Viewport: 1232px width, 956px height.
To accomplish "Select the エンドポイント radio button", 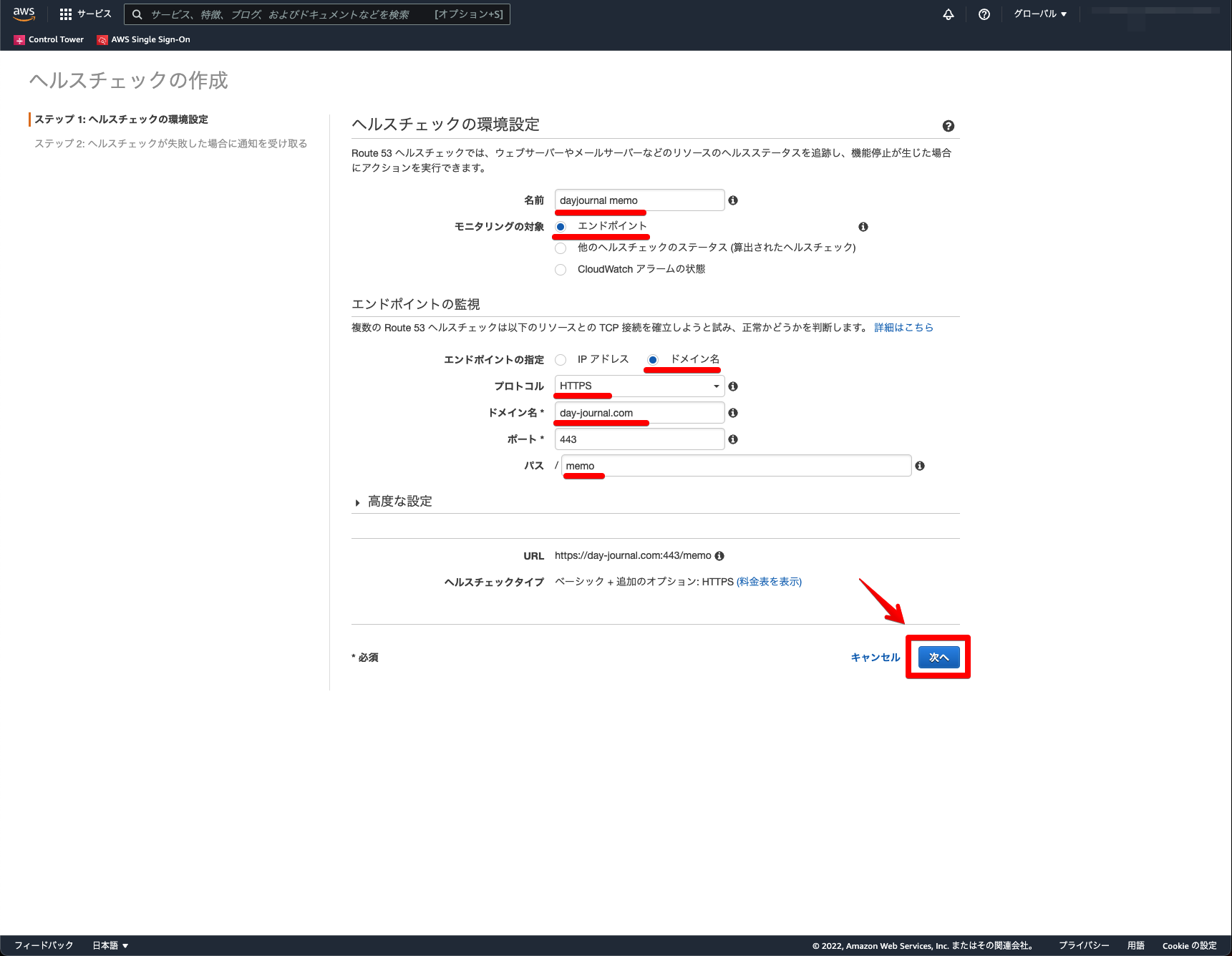I will [561, 227].
